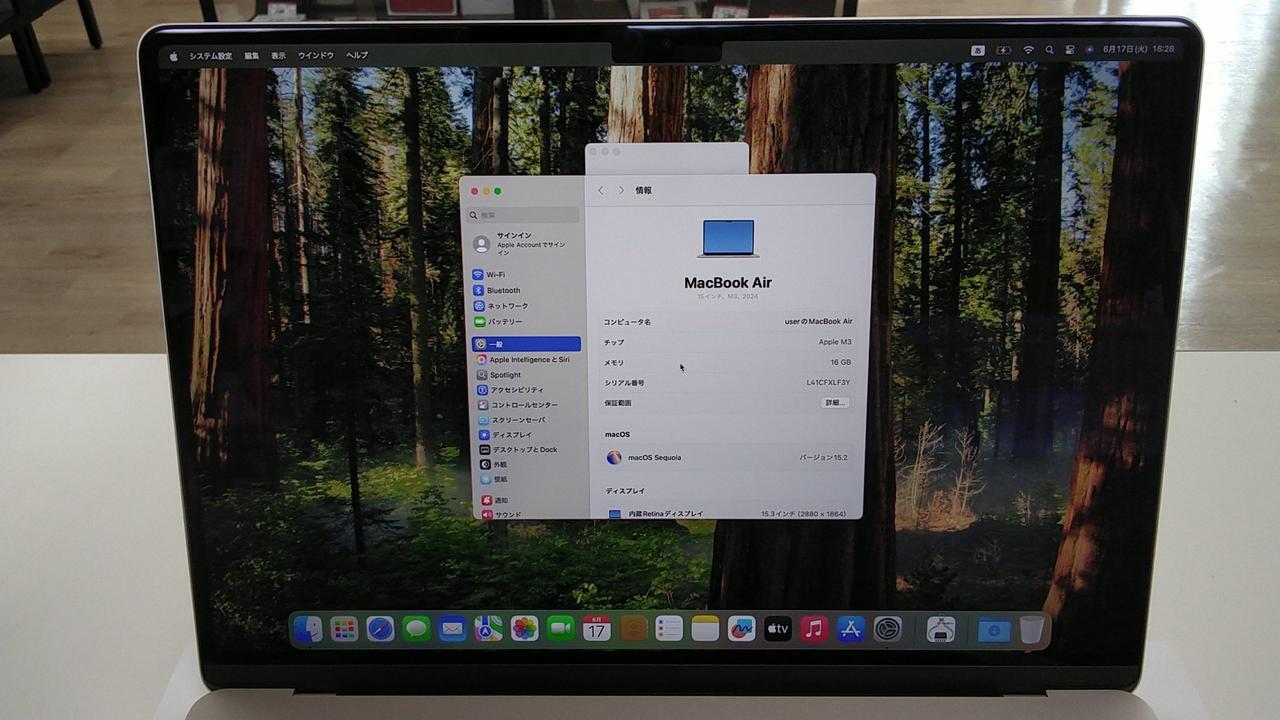Viewport: 1280px width, 720px height.
Task: Open アクセシビリティ (Accessibility) settings
Action: pyautogui.click(x=516, y=390)
